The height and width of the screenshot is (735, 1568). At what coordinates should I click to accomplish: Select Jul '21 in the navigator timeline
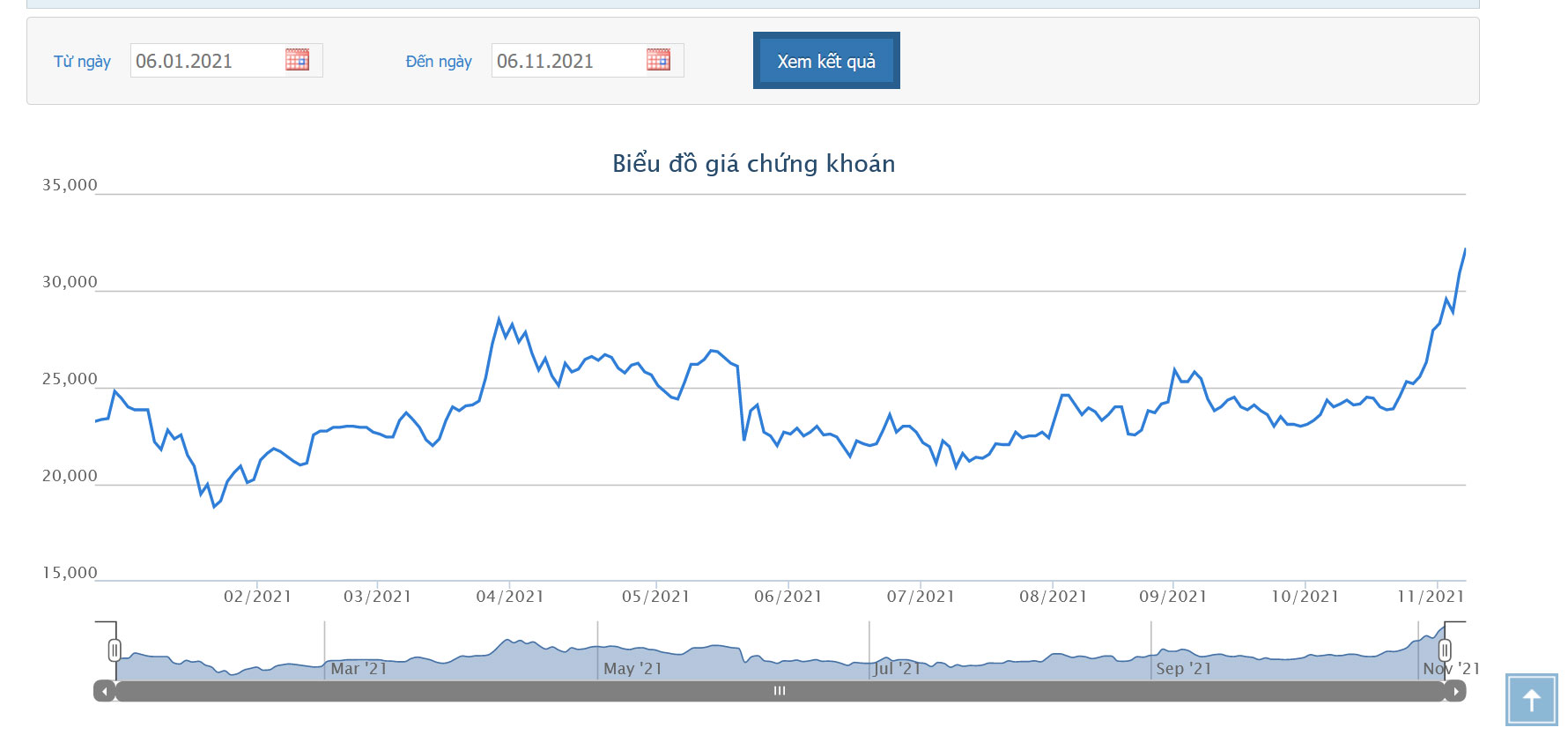pos(897,669)
